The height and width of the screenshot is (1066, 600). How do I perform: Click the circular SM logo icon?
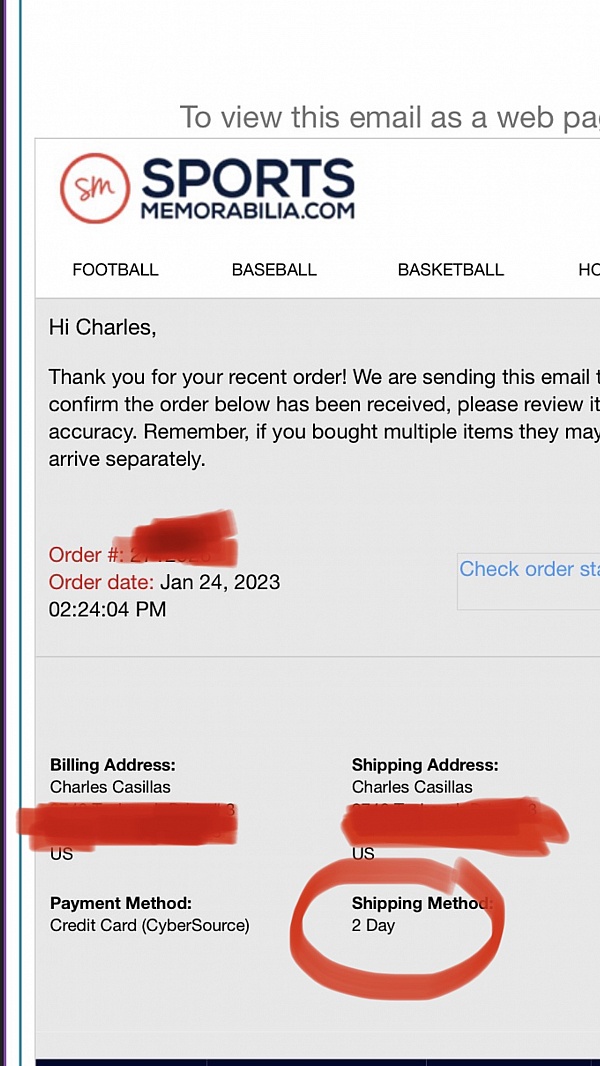click(95, 188)
